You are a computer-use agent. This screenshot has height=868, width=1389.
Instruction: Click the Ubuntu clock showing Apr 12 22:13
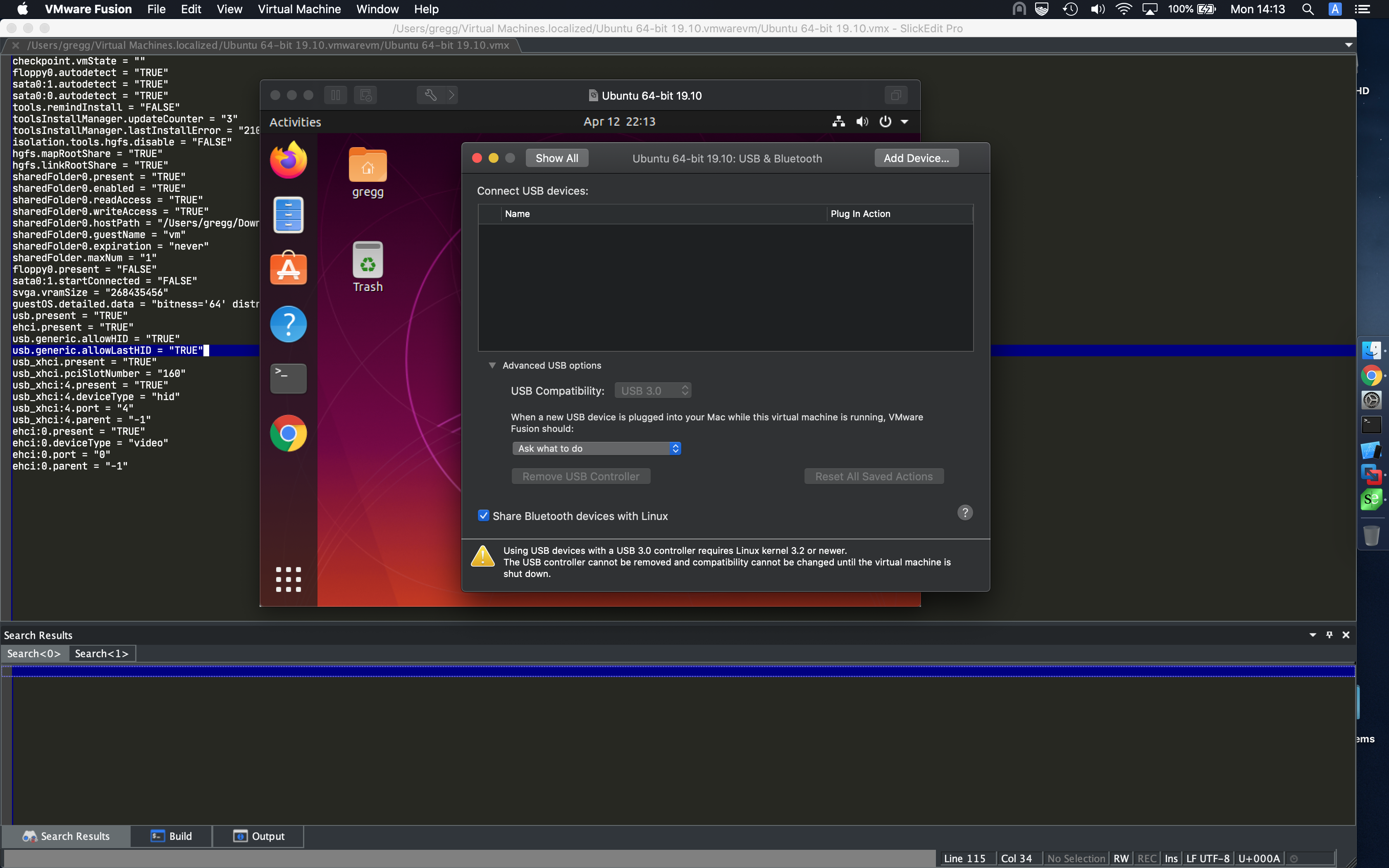(619, 122)
